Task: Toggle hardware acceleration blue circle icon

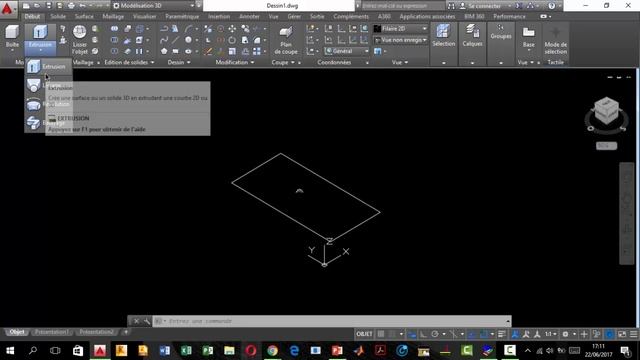Action: tap(609, 334)
